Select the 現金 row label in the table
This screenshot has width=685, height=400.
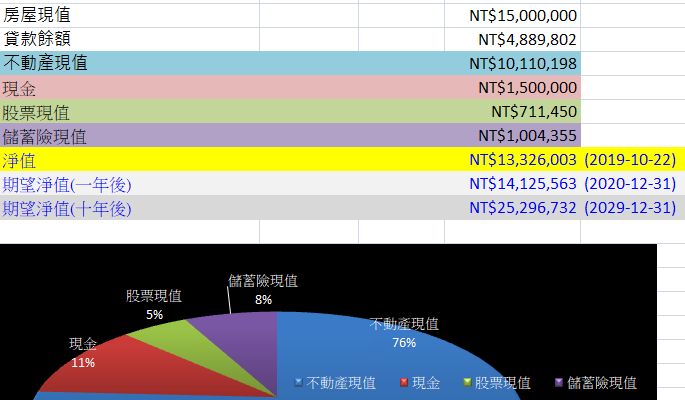tap(19, 89)
